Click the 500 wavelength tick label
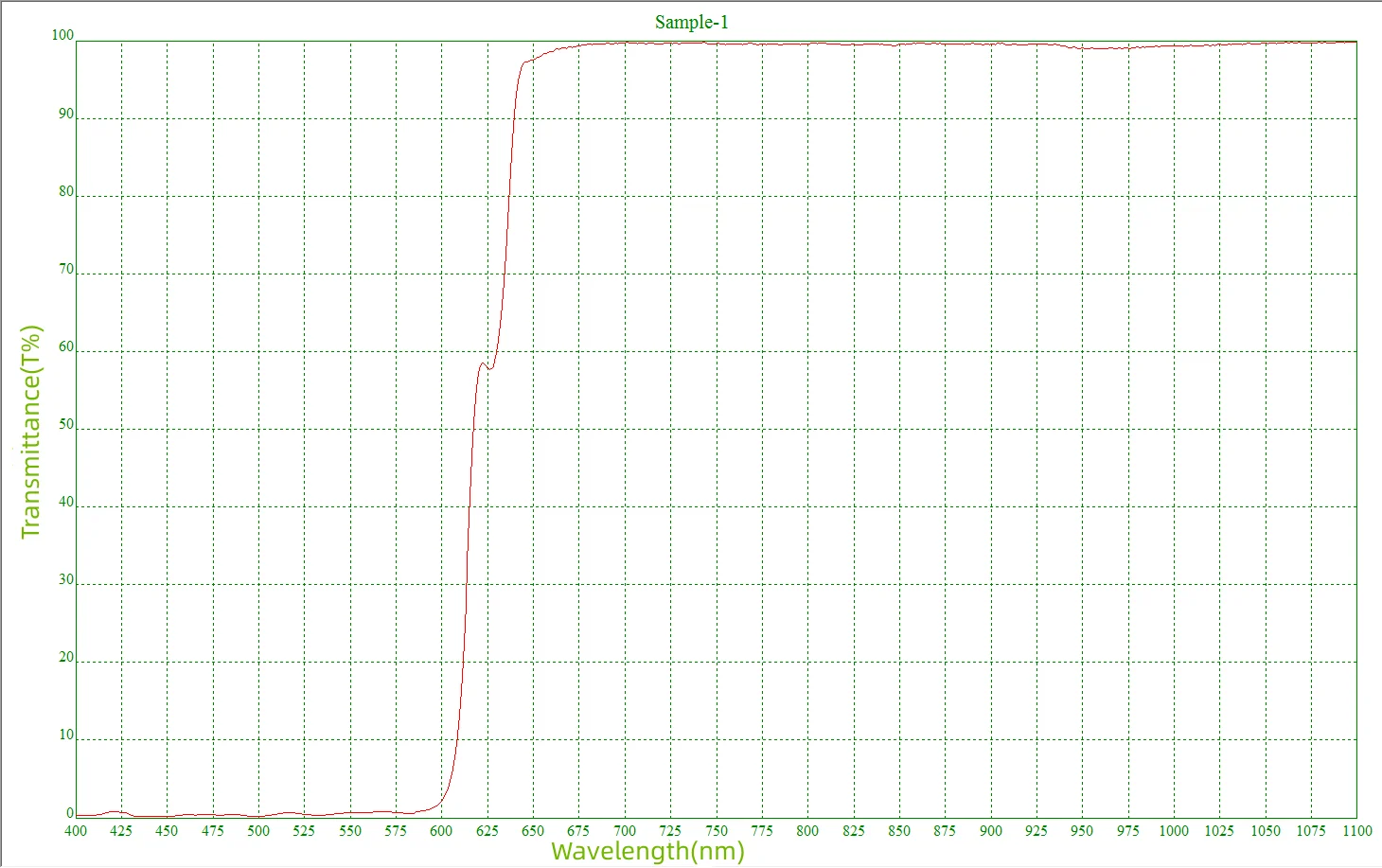The width and height of the screenshot is (1382, 868). (258, 830)
